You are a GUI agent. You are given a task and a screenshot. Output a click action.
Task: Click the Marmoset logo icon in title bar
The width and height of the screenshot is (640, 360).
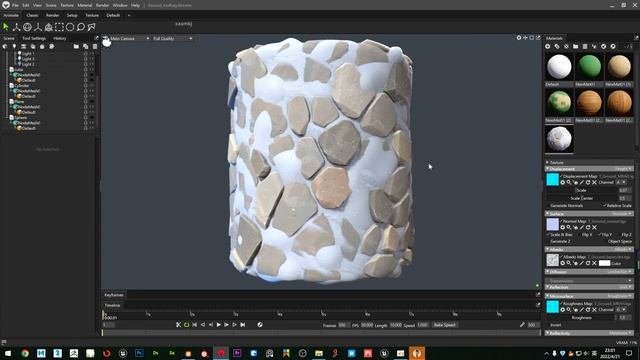click(6, 5)
